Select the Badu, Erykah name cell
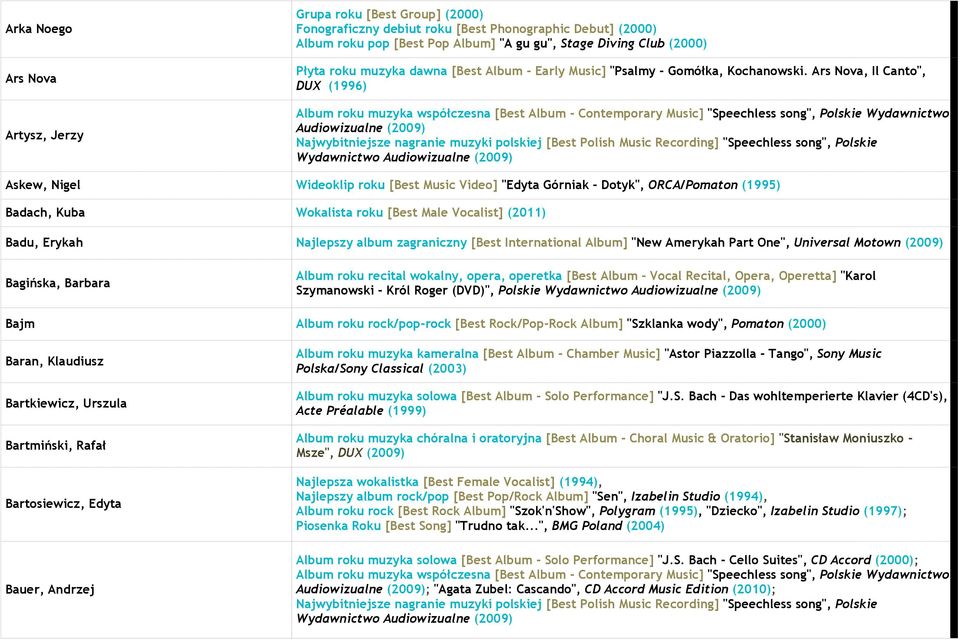960x640 pixels. click(x=146, y=243)
